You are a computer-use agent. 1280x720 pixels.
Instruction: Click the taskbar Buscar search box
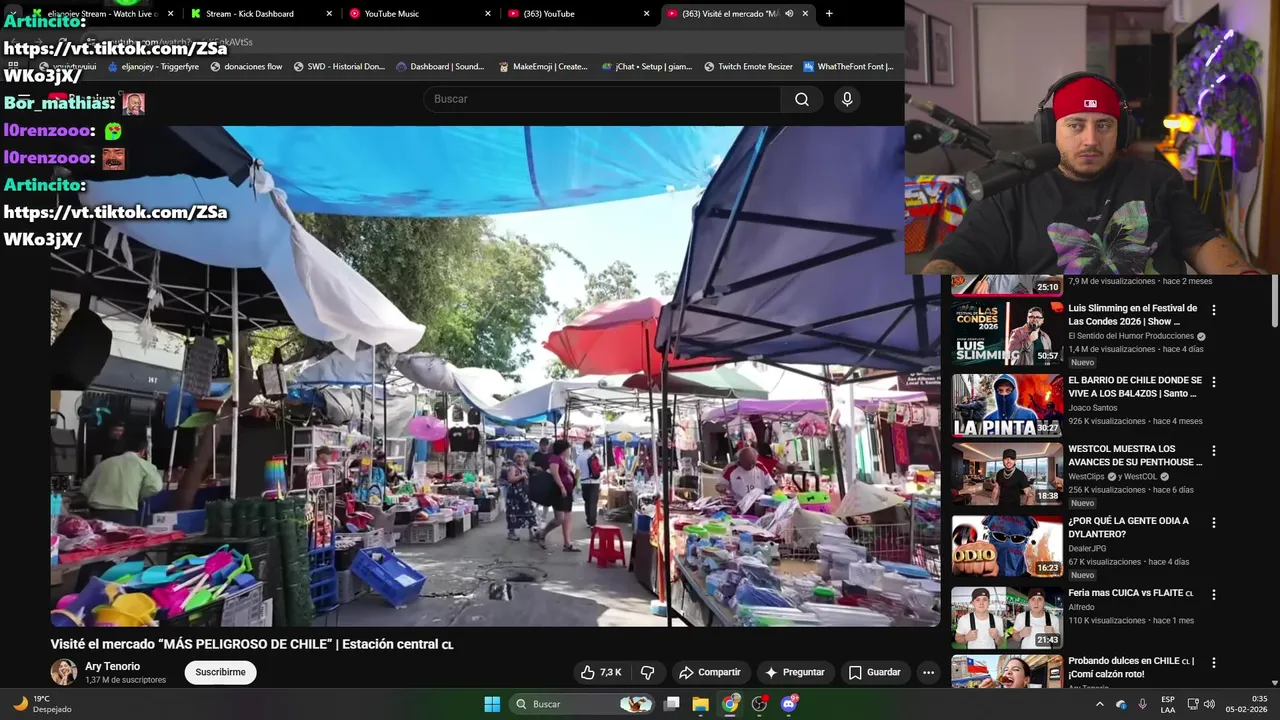pyautogui.click(x=583, y=704)
